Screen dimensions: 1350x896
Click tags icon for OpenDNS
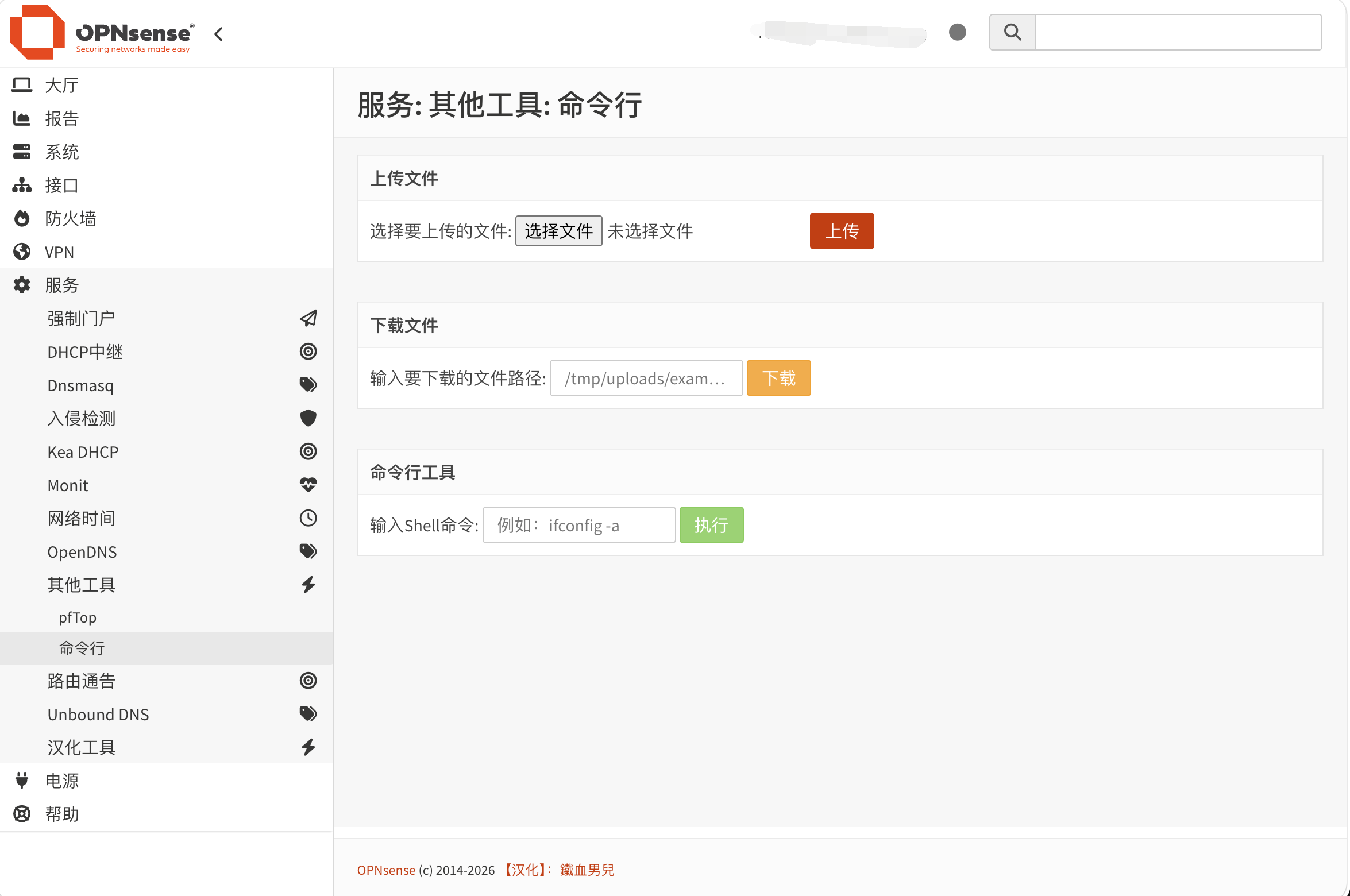(308, 551)
